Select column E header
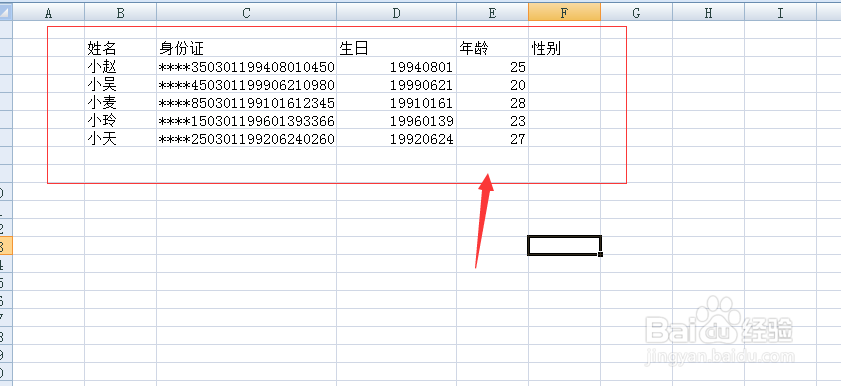Image resolution: width=841 pixels, height=386 pixels. tap(492, 13)
